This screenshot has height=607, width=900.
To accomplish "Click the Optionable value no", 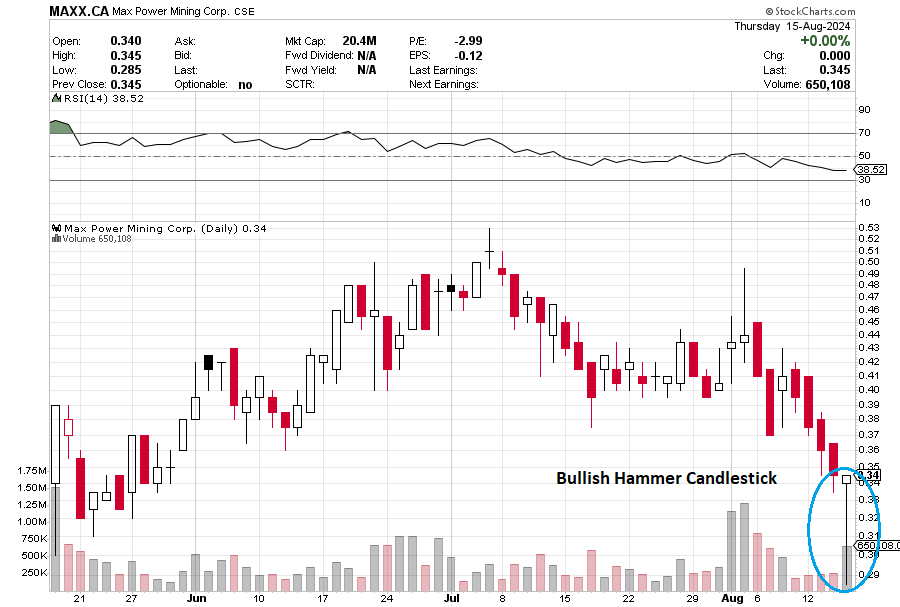I will [x=245, y=85].
